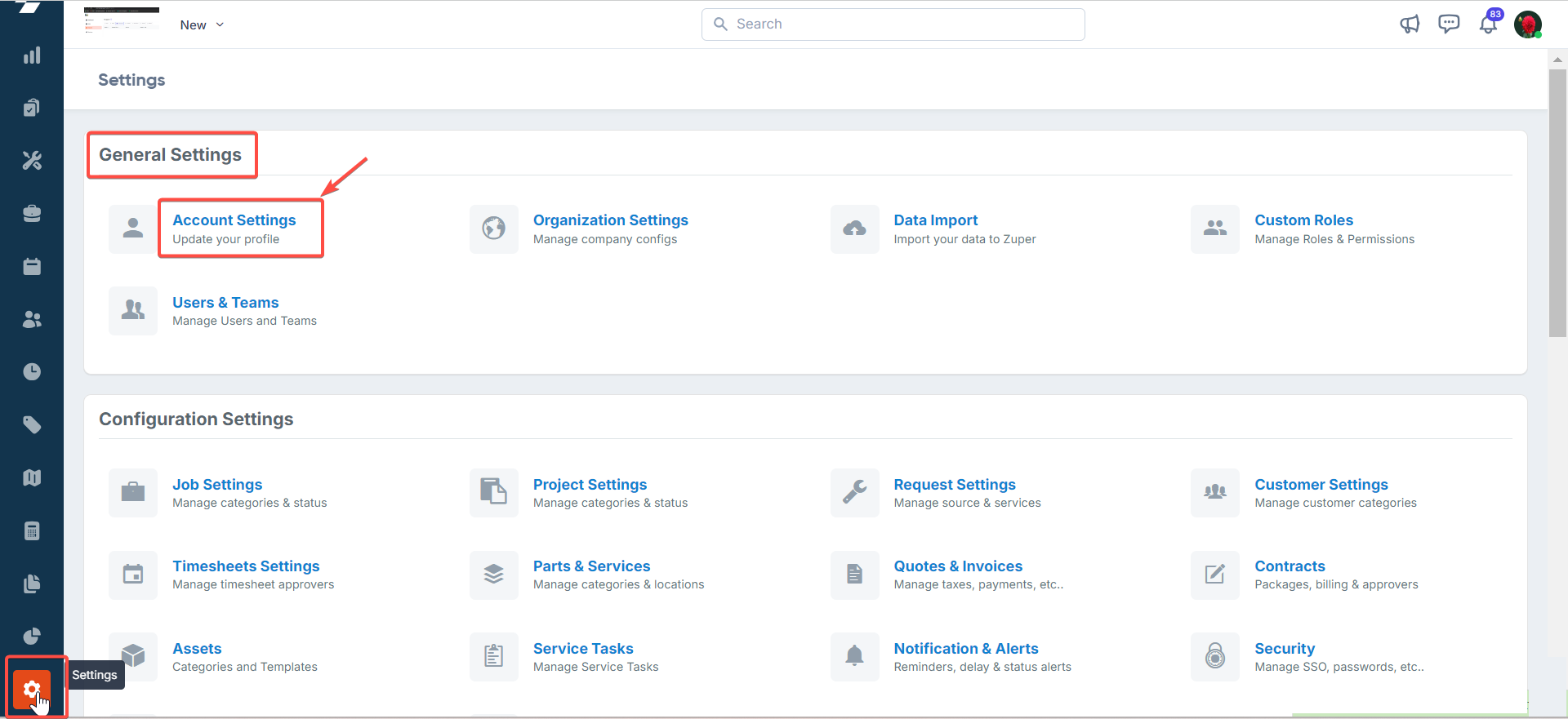This screenshot has width=1568, height=719.
Task: Go to Organization Settings
Action: point(610,220)
